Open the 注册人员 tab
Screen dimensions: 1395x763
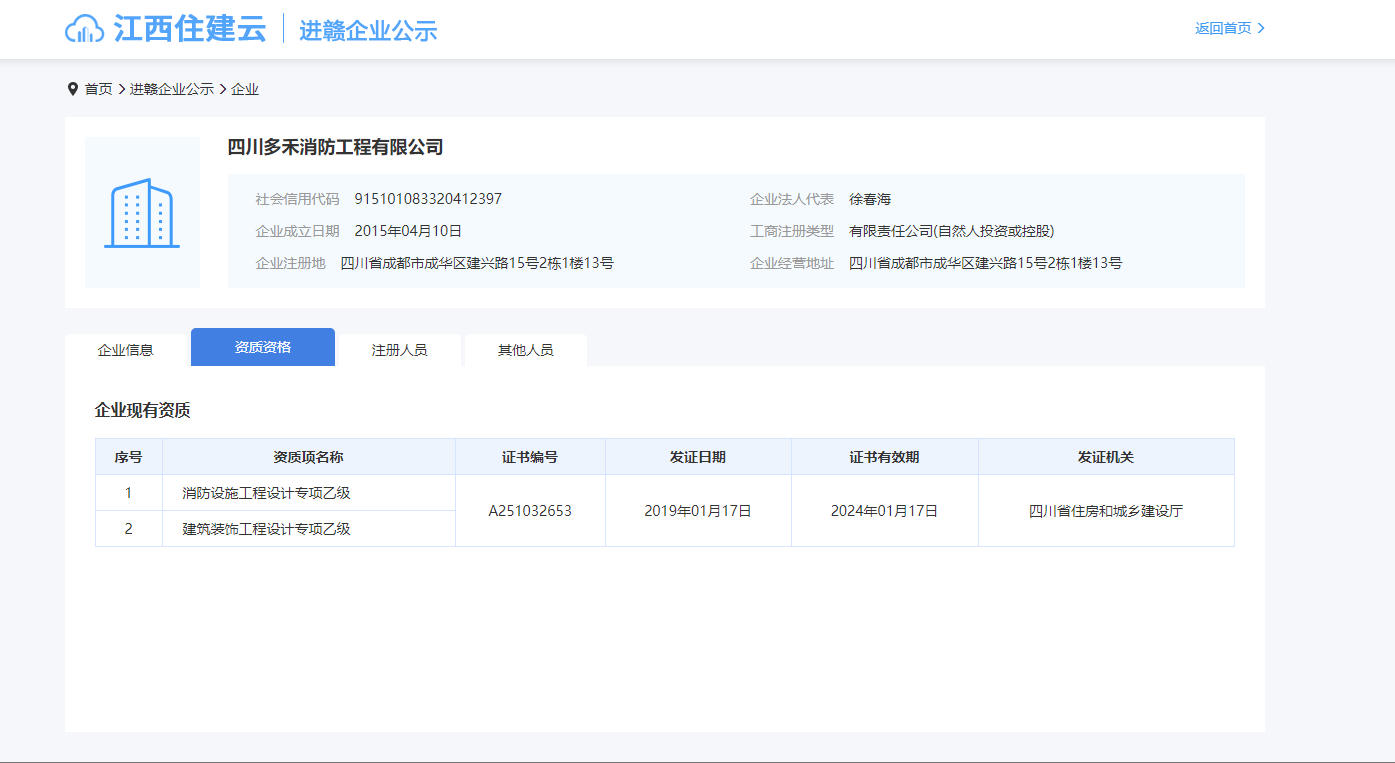pyautogui.click(x=399, y=350)
